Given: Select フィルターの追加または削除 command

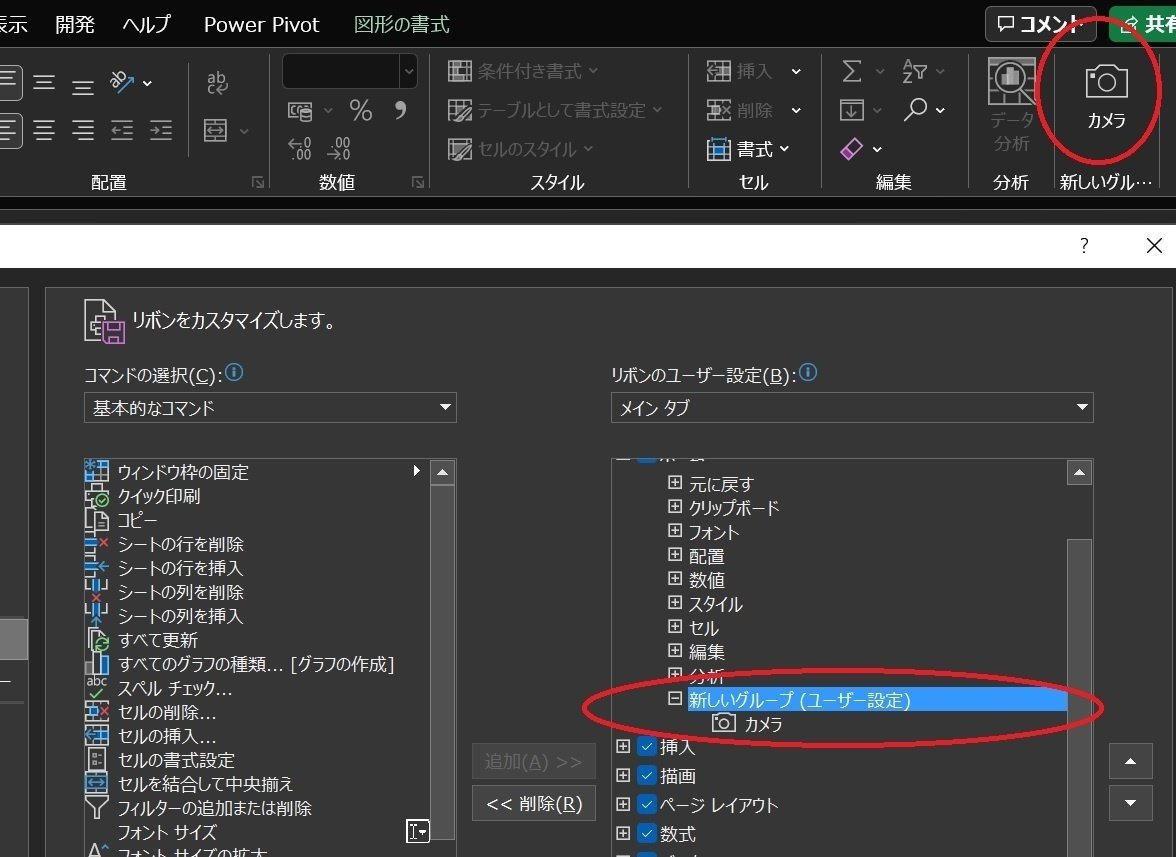Looking at the screenshot, I should [x=256, y=808].
